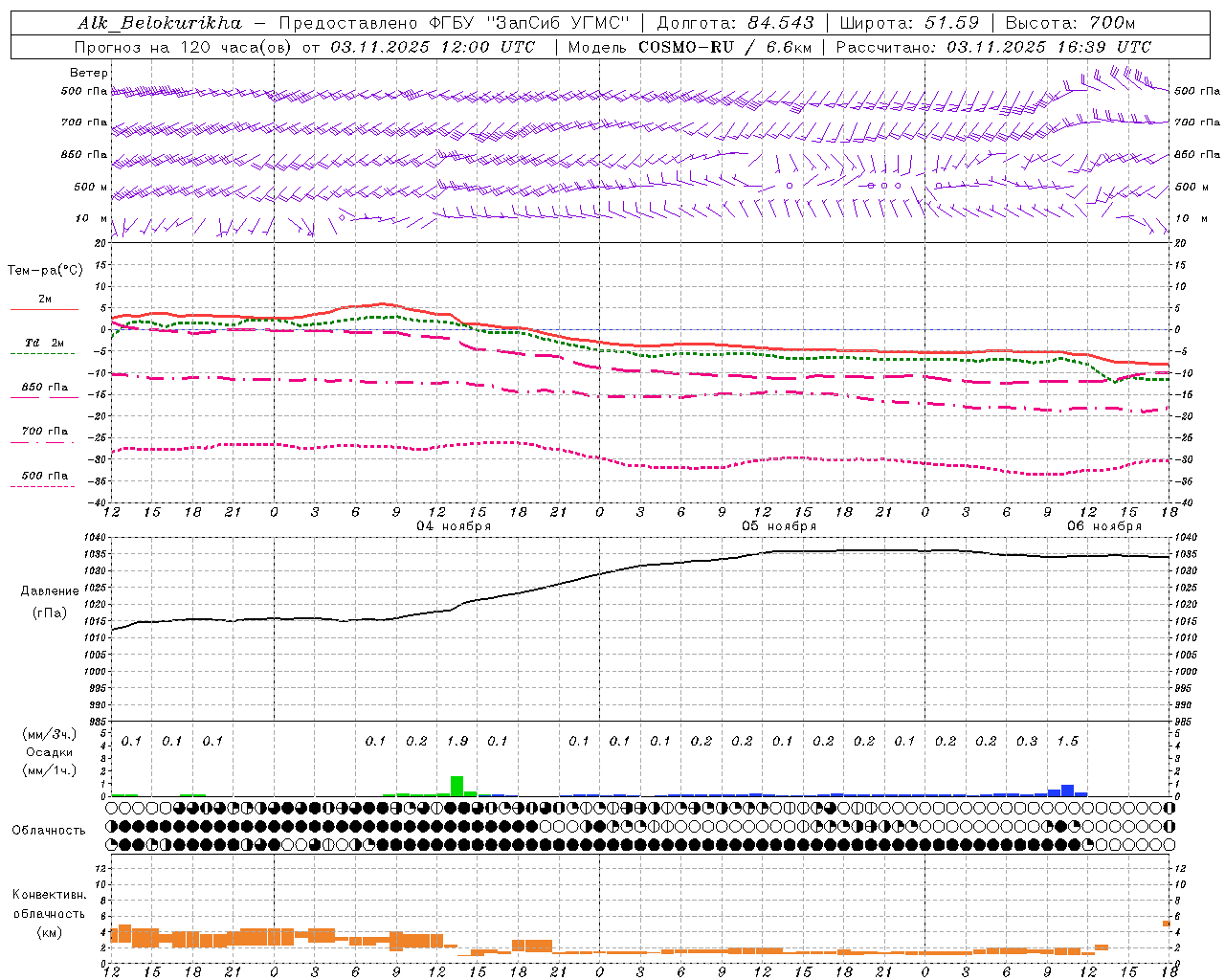Click the 04 ноября date label
This screenshot has height=980, width=1225.
[x=454, y=526]
